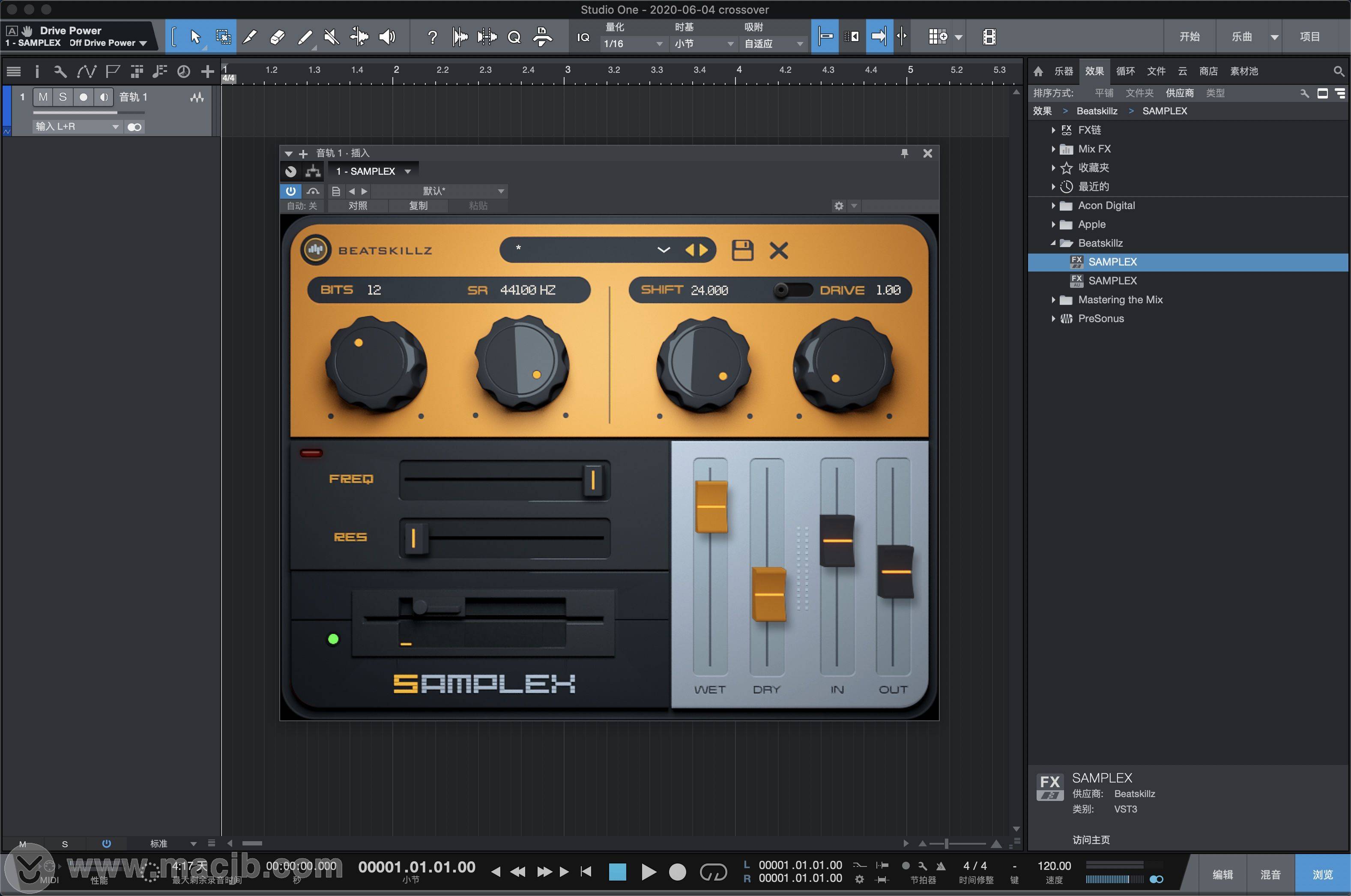Open the snap 自适应 dropdown

[x=774, y=43]
